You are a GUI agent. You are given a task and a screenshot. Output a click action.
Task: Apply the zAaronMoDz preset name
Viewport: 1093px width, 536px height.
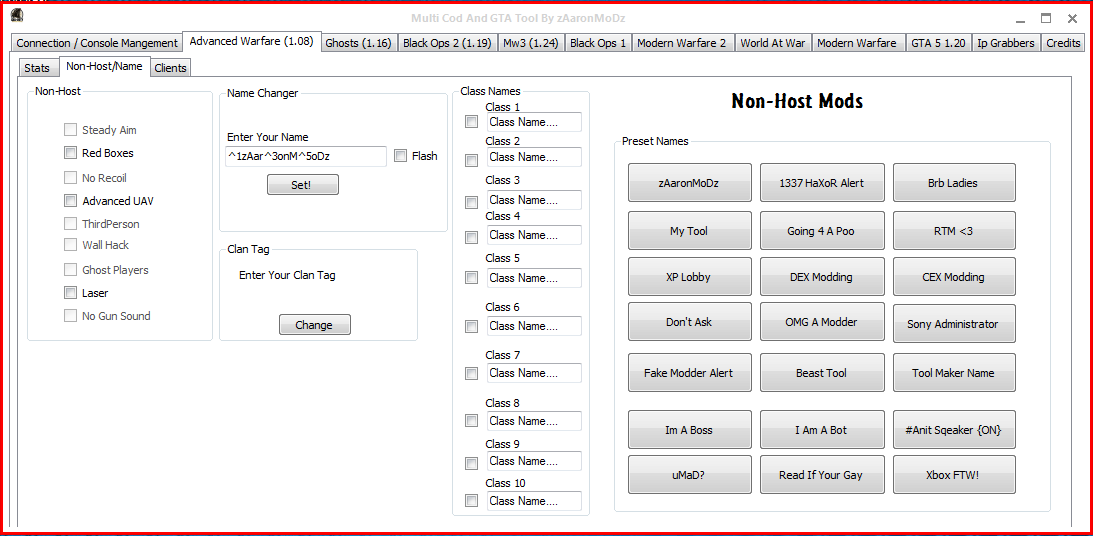pos(689,183)
